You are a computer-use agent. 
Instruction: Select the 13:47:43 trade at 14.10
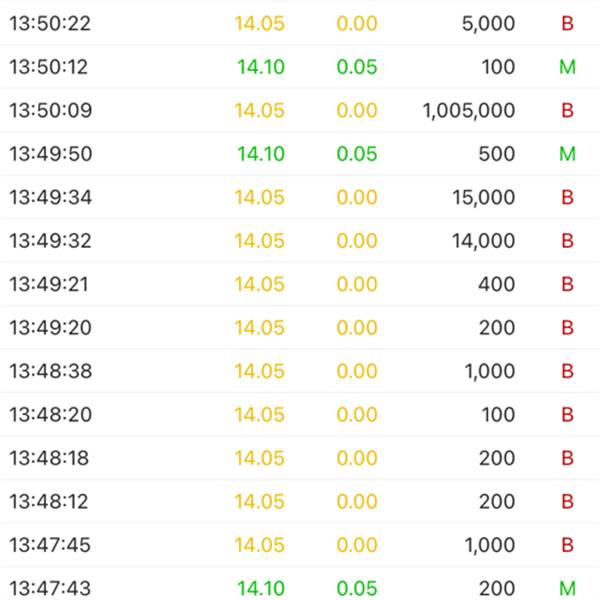(x=300, y=585)
